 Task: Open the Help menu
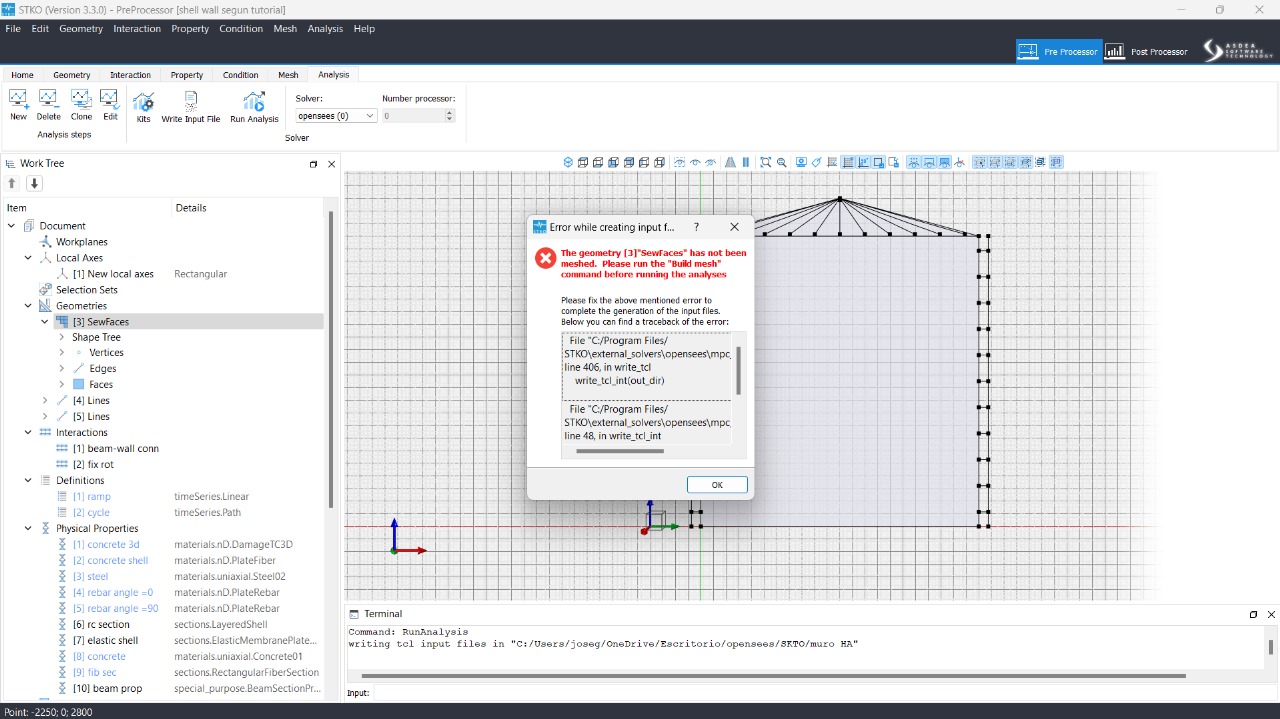[364, 29]
